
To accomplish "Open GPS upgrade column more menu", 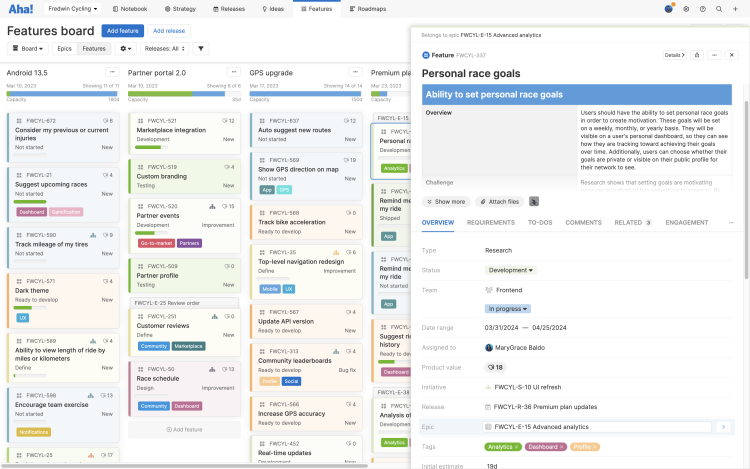I will point(355,72).
